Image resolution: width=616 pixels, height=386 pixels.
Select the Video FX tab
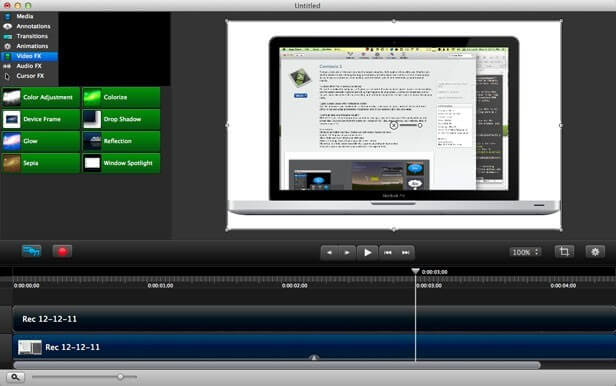pos(29,56)
